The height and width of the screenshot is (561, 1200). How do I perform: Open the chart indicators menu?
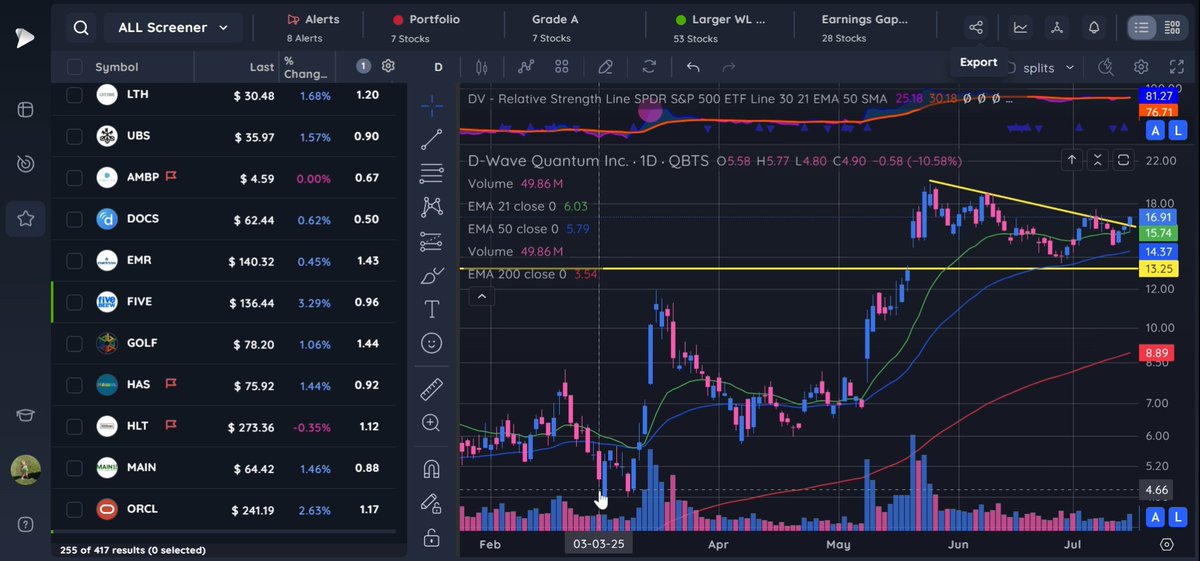526,67
